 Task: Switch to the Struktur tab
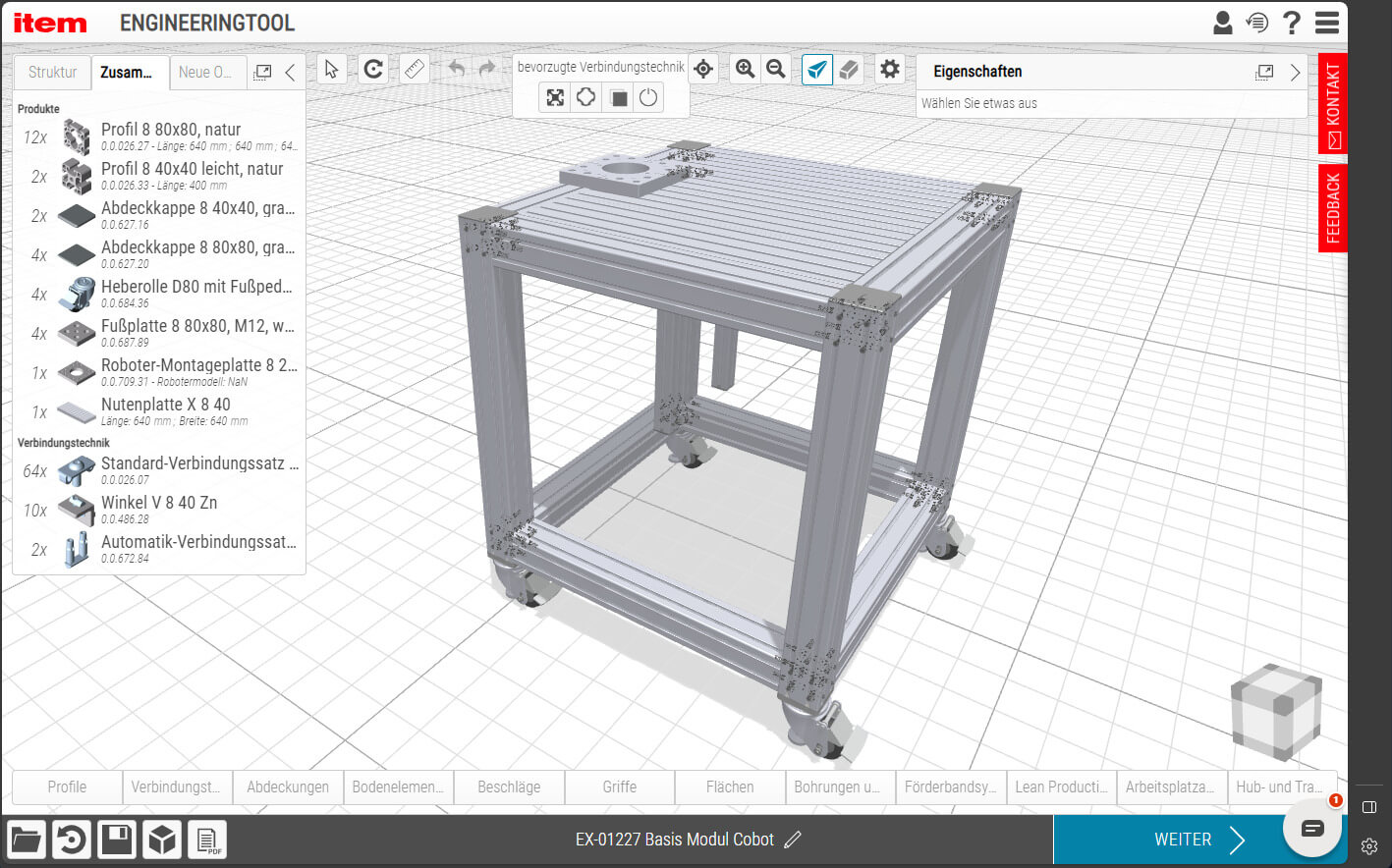click(x=52, y=72)
